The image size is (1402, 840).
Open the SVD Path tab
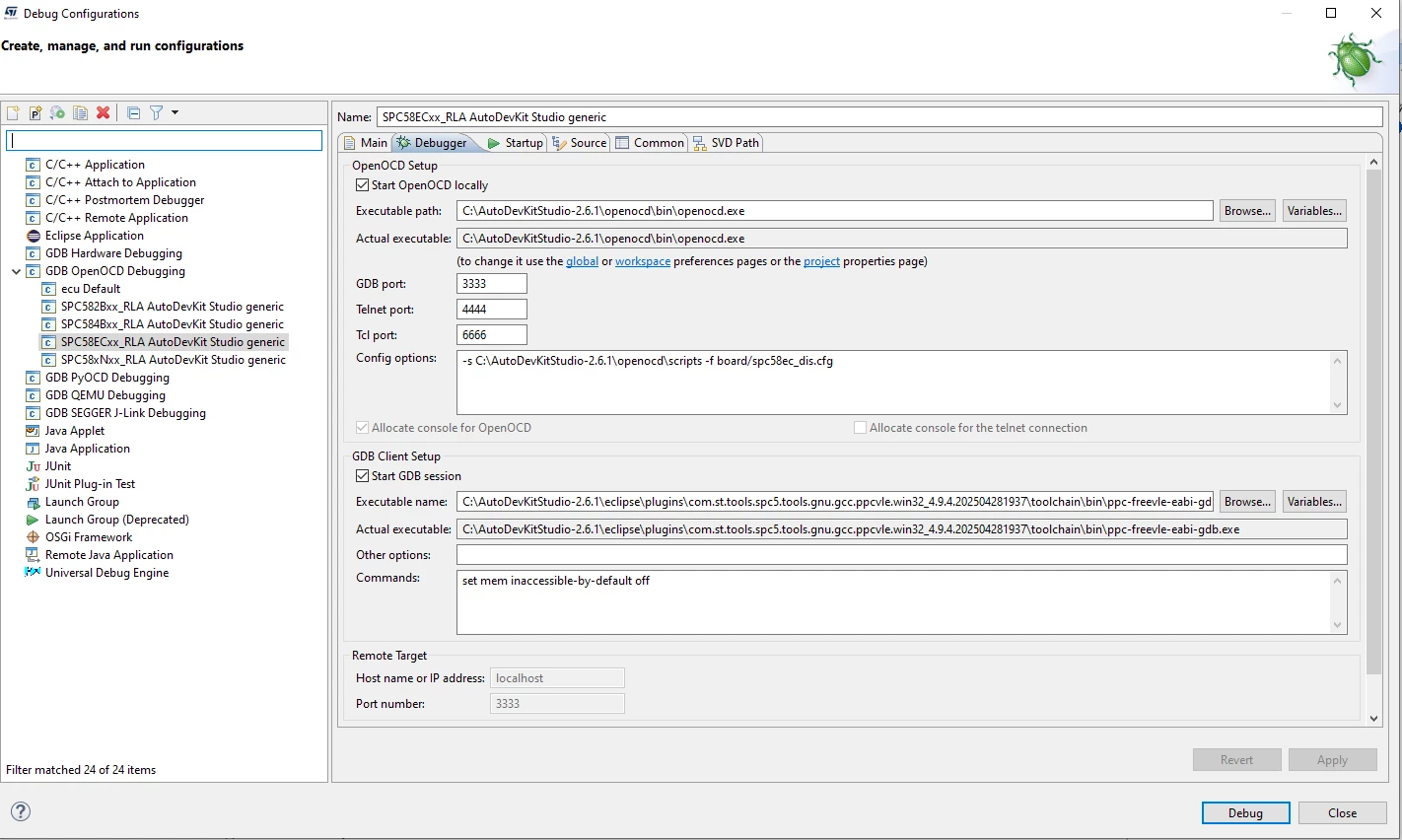[x=726, y=143]
